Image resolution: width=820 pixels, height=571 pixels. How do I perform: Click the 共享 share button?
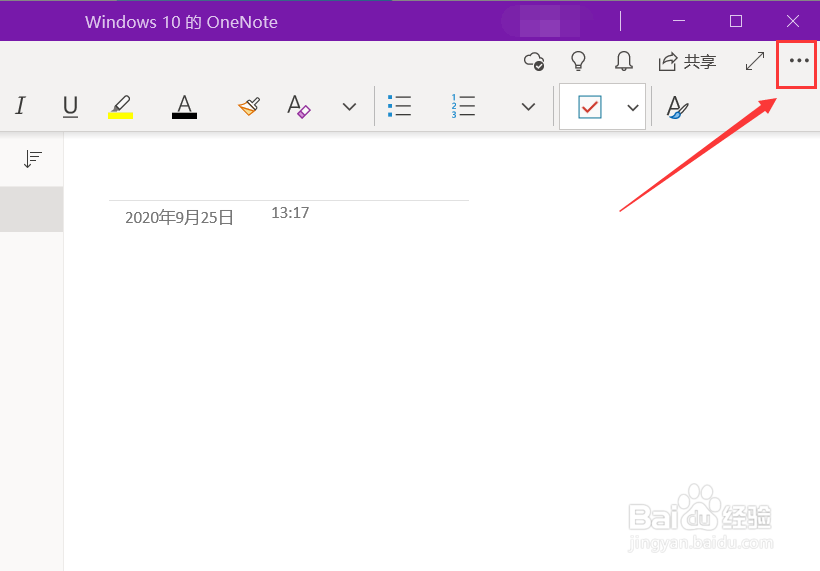pos(687,62)
